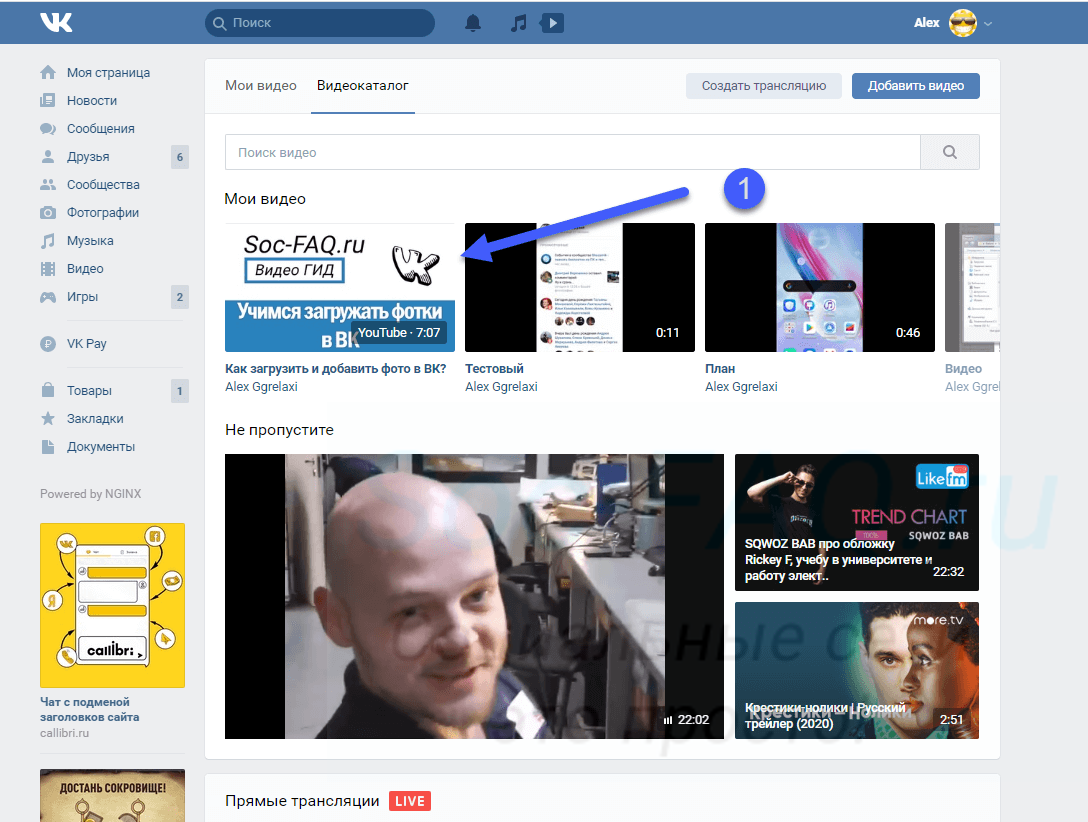This screenshot has height=822, width=1088.
Task: Click the План video title
Action: pos(720,368)
